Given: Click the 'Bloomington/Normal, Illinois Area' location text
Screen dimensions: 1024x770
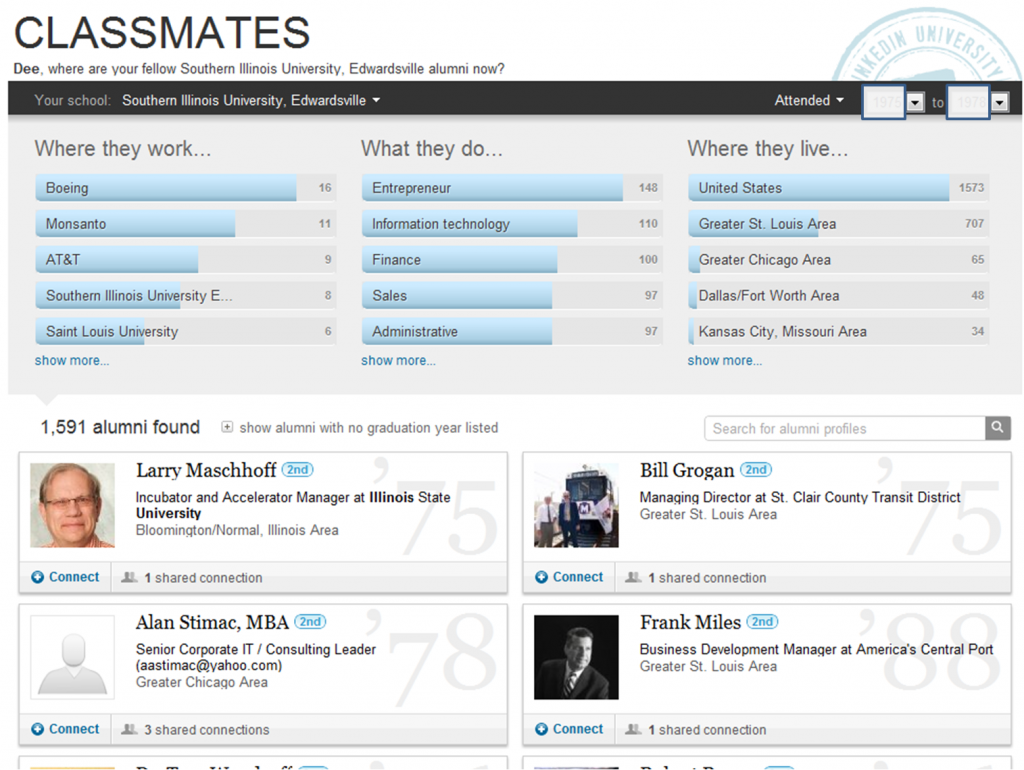Looking at the screenshot, I should [x=237, y=530].
